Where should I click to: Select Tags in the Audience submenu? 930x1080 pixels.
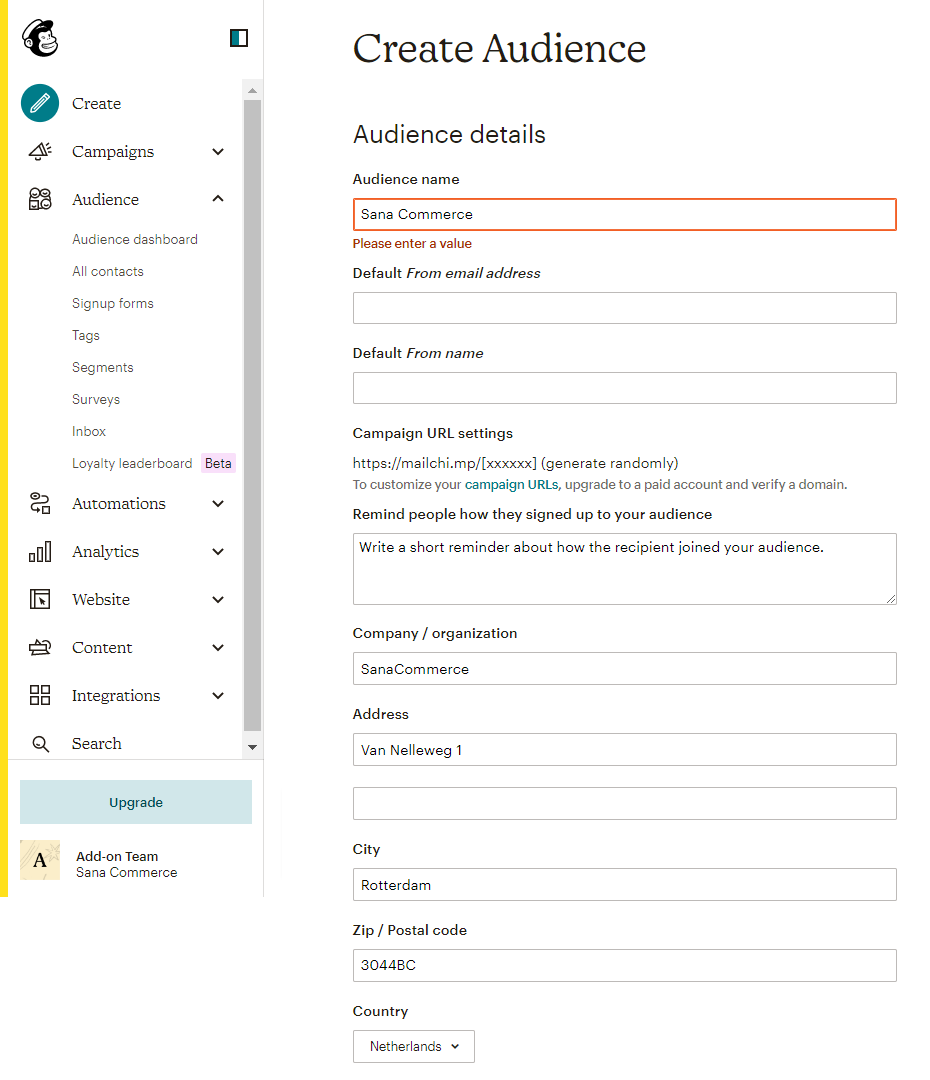click(x=86, y=335)
